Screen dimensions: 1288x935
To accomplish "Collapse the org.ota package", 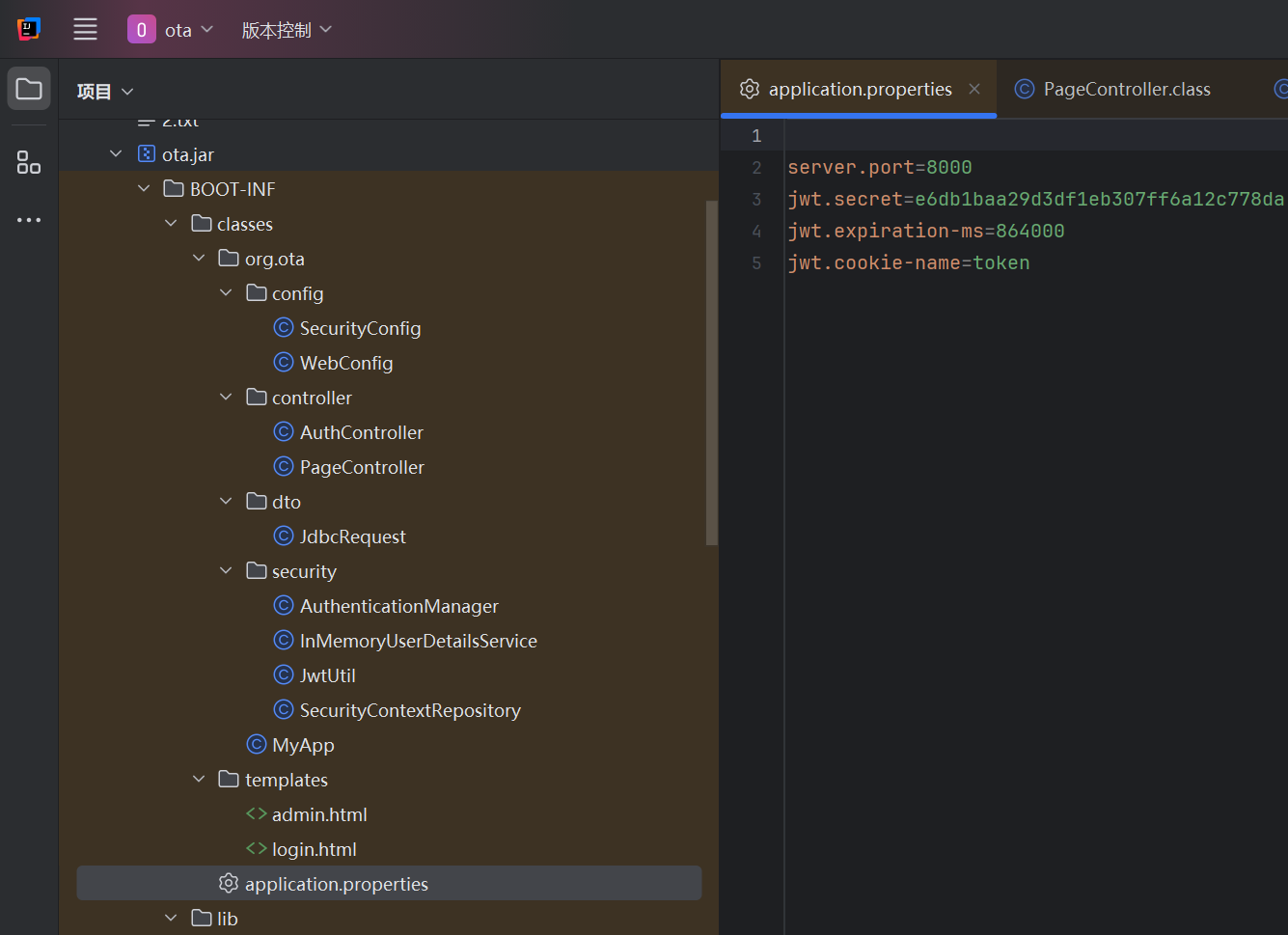I will [x=199, y=259].
